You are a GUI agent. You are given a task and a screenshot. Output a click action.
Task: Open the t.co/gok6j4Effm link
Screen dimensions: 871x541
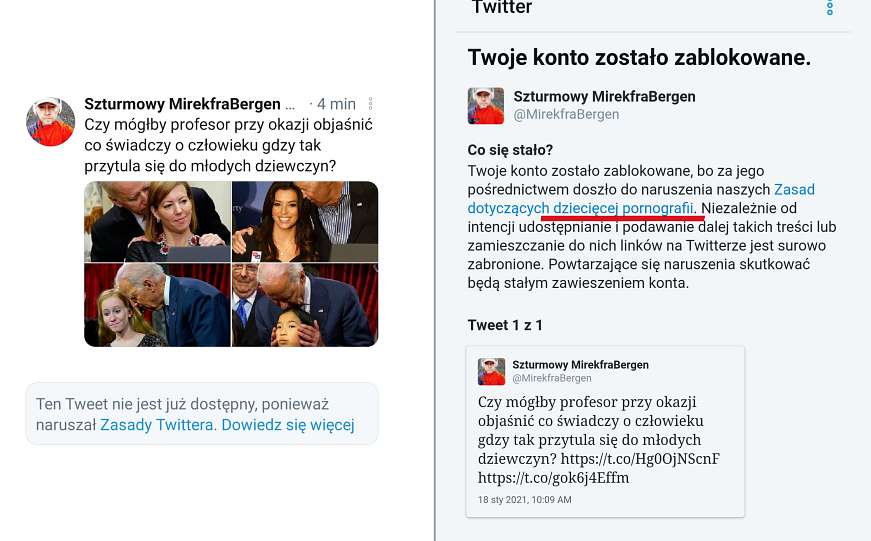coord(553,478)
